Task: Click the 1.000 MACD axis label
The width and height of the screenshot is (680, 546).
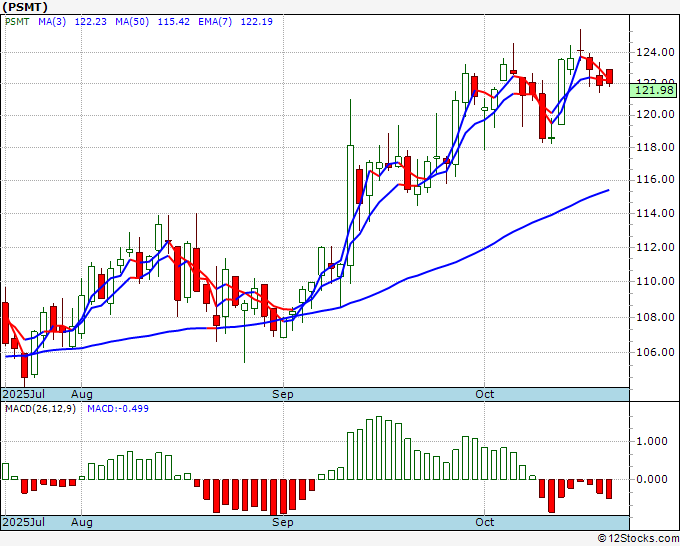Action: (x=653, y=441)
